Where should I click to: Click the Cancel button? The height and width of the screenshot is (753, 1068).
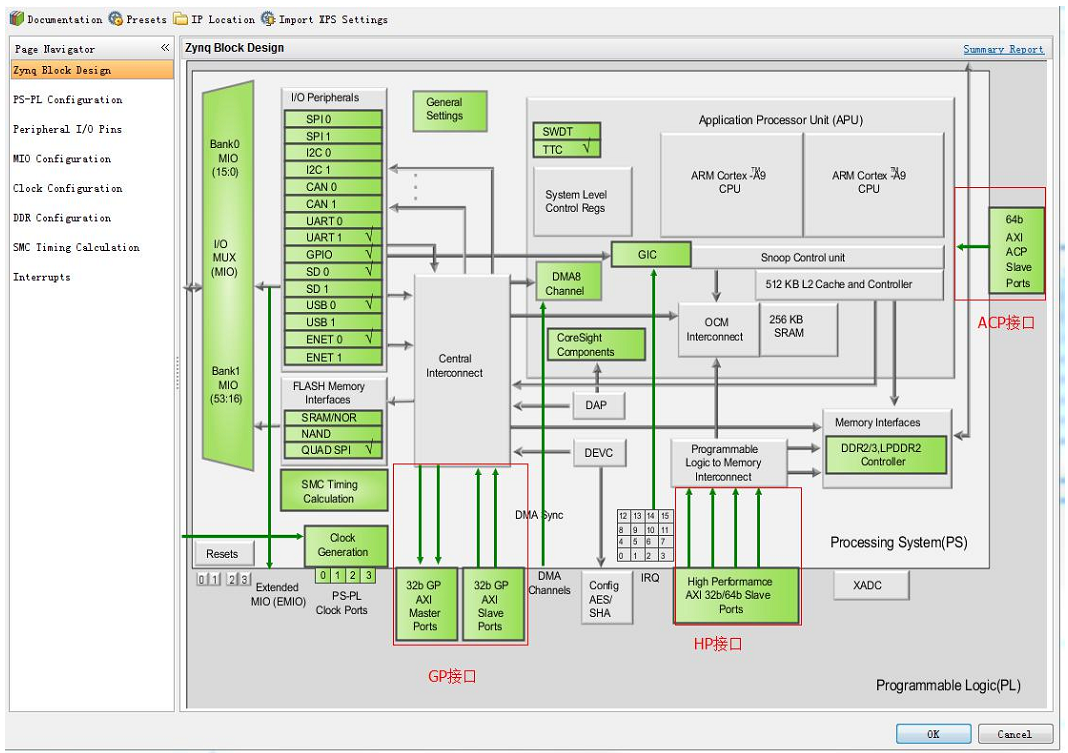(x=1015, y=734)
